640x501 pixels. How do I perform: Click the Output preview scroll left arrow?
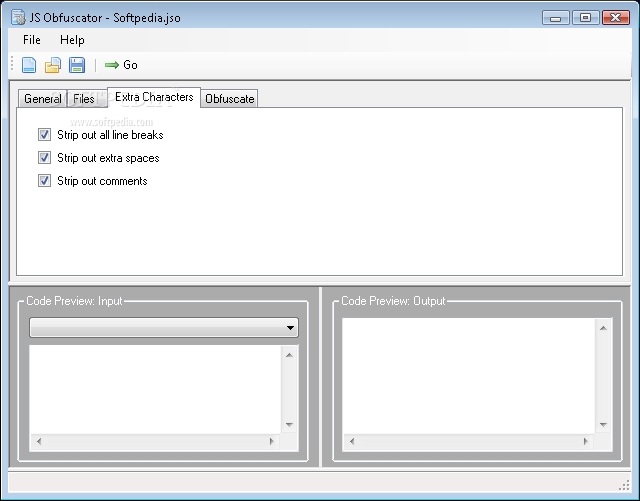pyautogui.click(x=352, y=441)
